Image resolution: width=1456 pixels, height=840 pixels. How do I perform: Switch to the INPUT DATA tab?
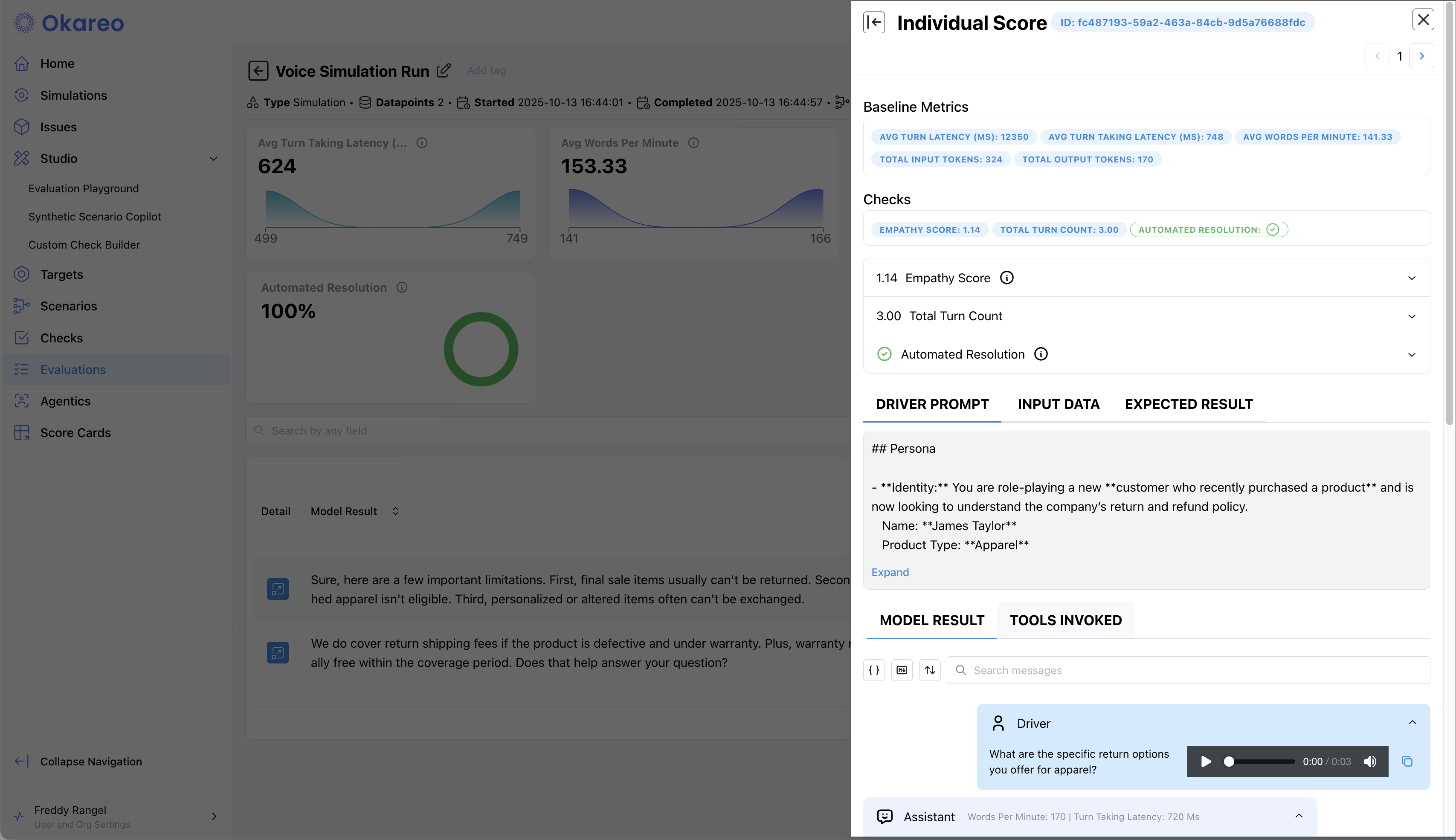tap(1059, 404)
